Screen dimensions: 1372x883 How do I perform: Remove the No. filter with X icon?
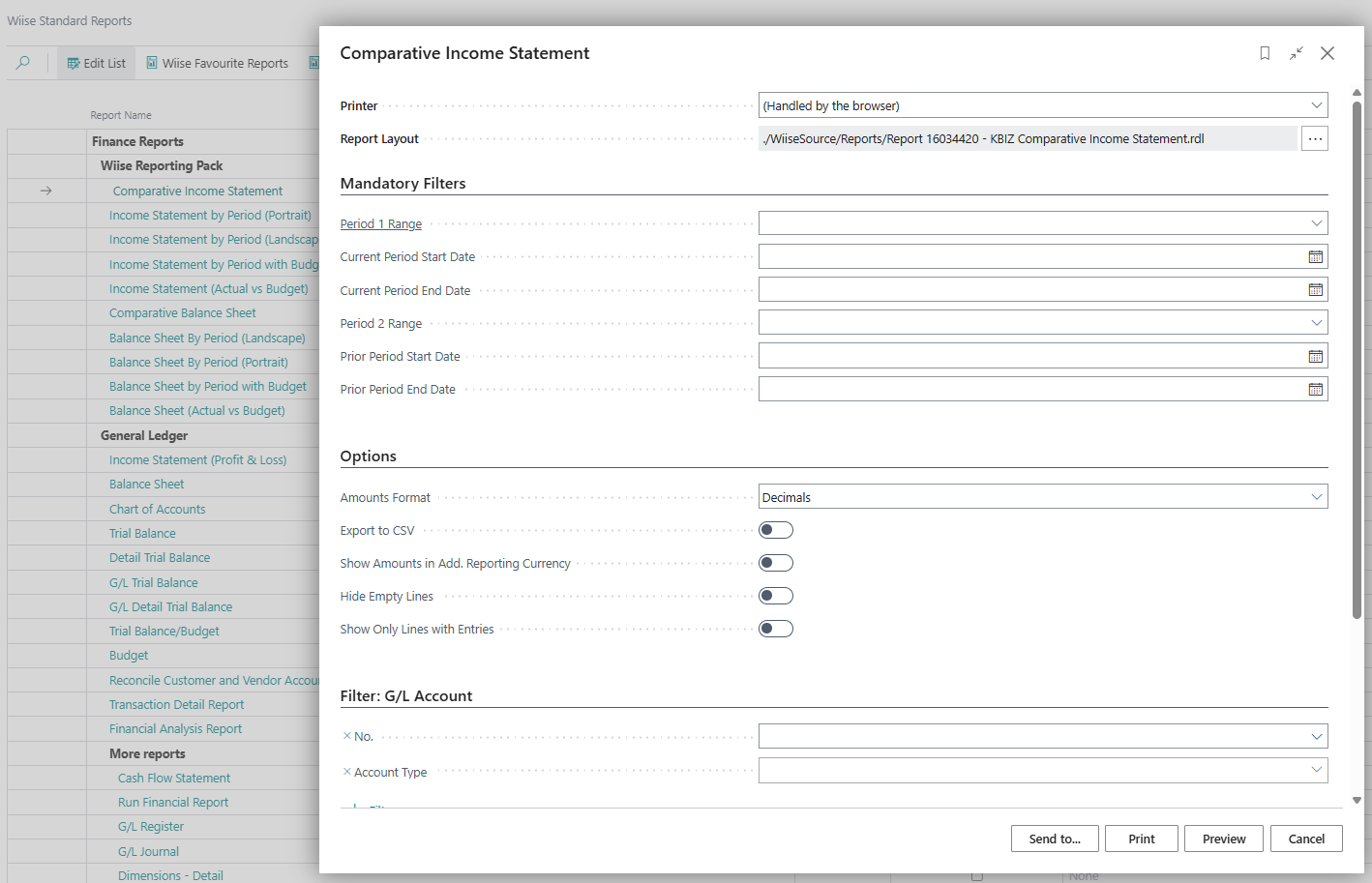coord(347,736)
